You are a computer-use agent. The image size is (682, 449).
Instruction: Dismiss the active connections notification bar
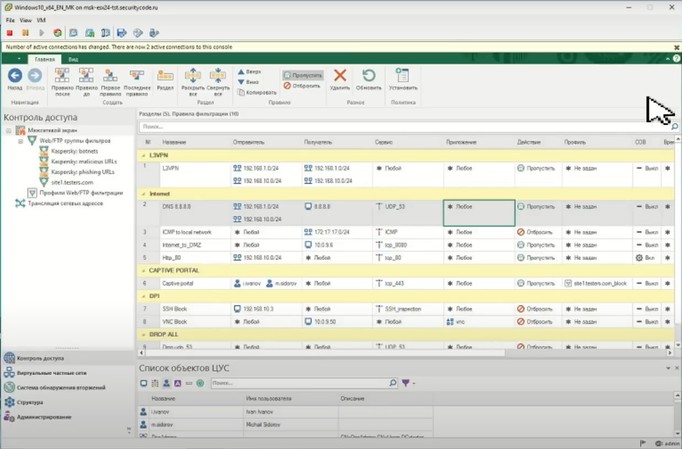[676, 47]
